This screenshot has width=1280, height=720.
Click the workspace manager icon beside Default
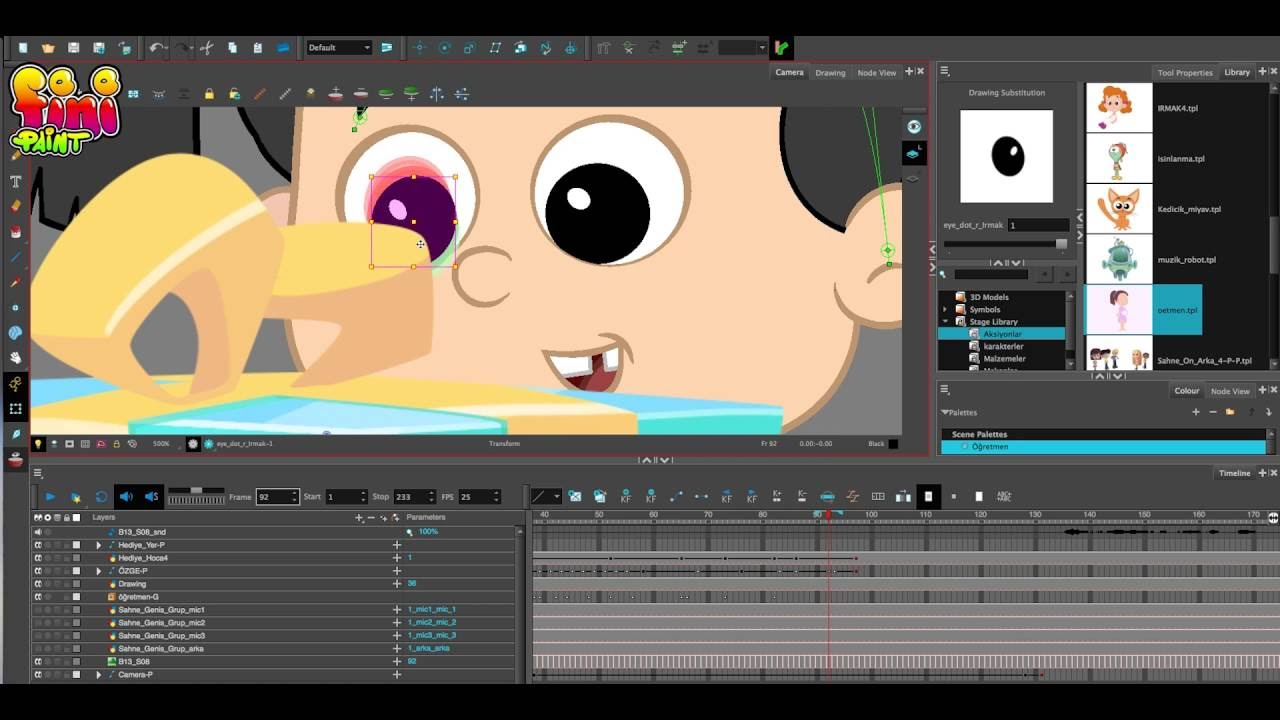387,47
